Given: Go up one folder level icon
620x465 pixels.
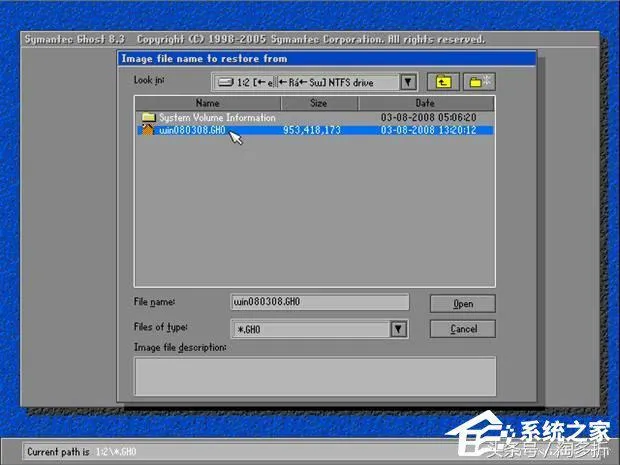Looking at the screenshot, I should [x=443, y=82].
